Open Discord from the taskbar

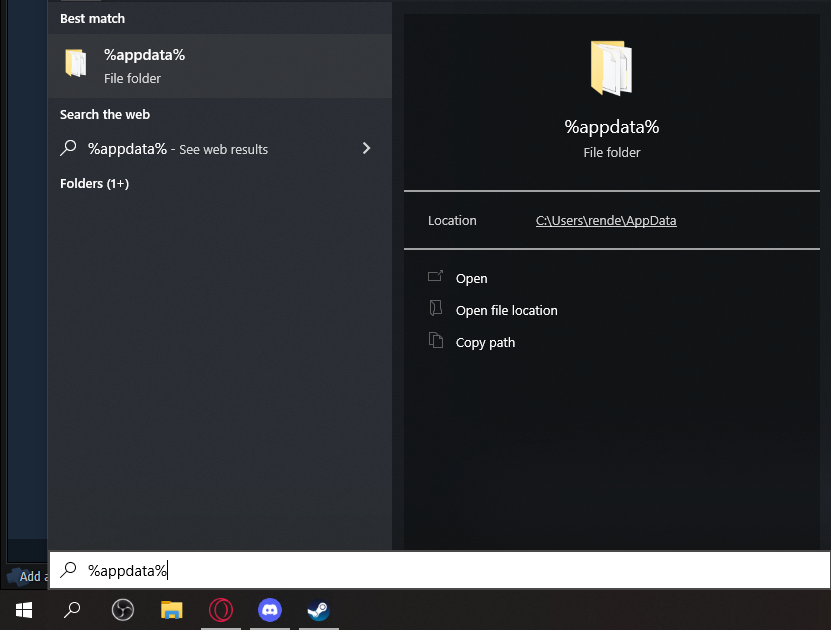[x=270, y=609]
